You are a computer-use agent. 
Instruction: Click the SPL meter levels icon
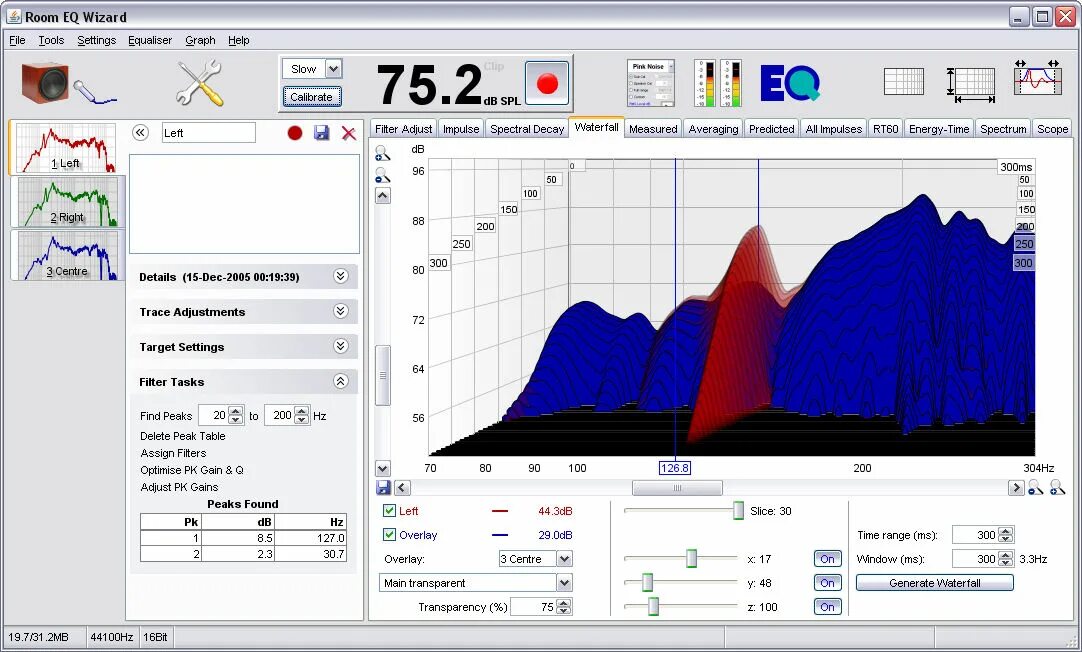pos(719,80)
